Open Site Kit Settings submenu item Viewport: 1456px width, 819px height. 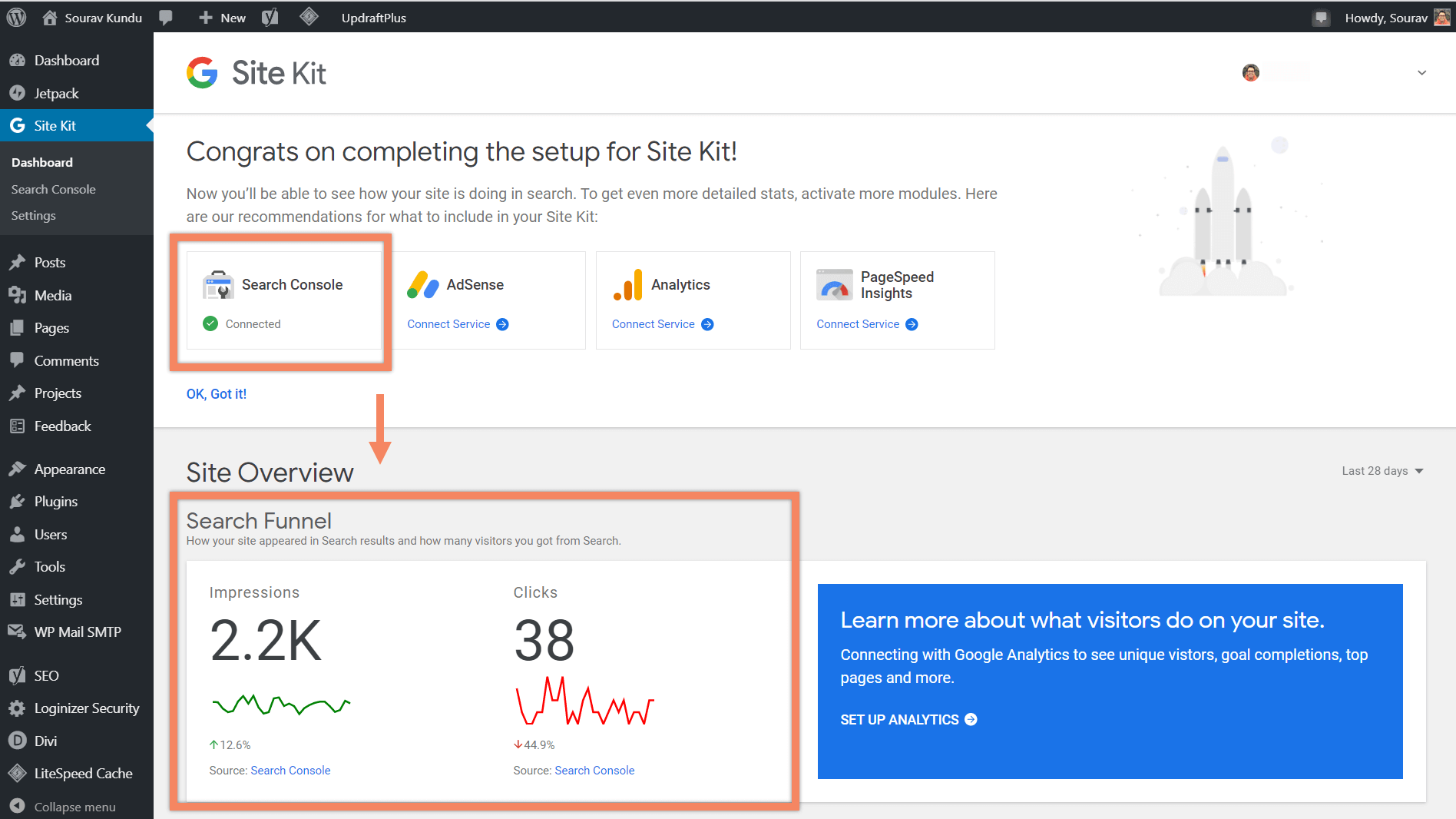pyautogui.click(x=33, y=215)
